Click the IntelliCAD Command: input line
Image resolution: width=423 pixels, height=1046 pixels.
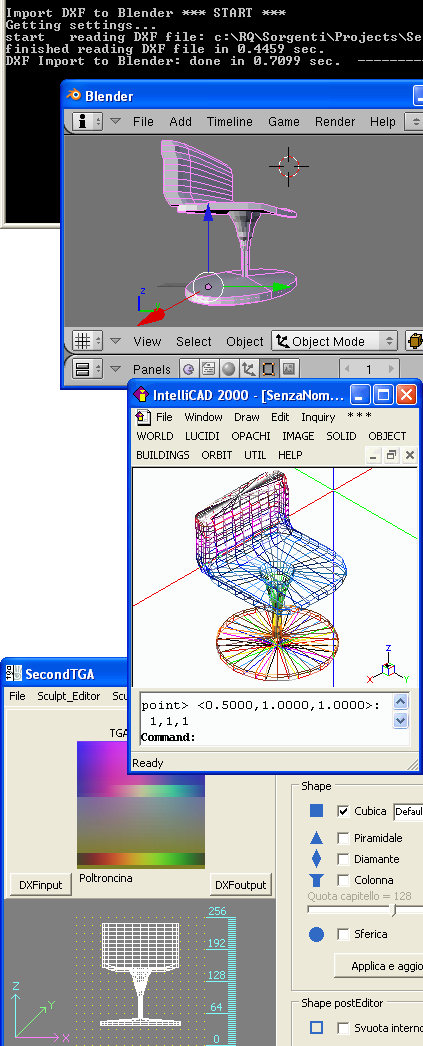pyautogui.click(x=265, y=737)
